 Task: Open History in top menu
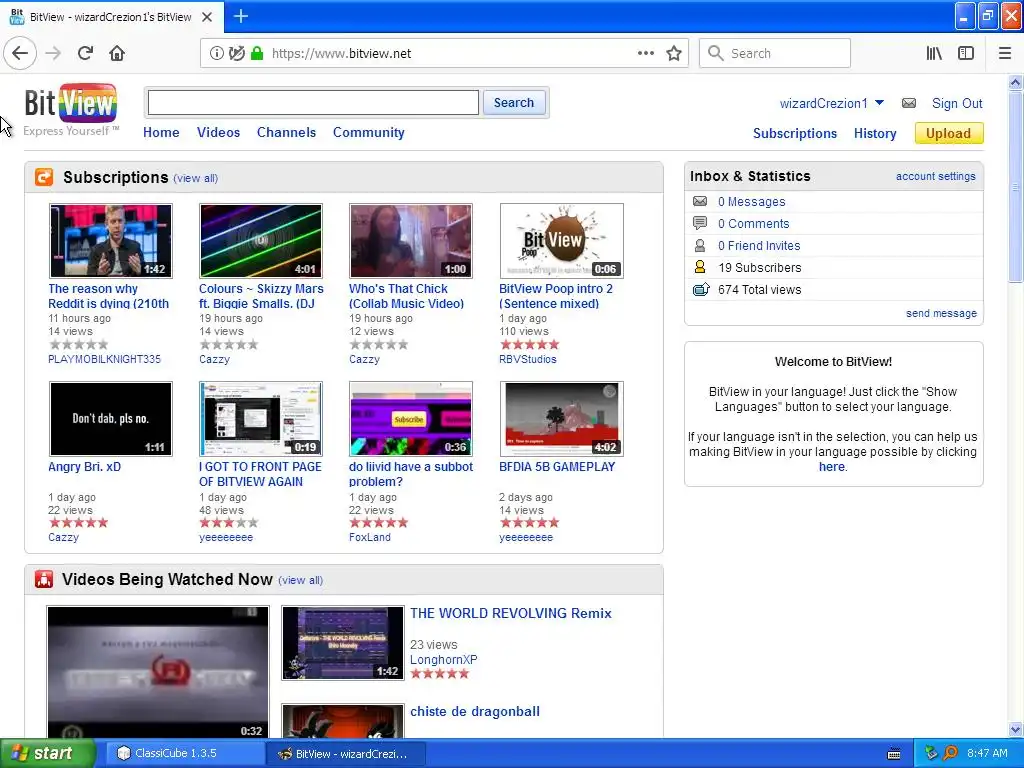pyautogui.click(x=875, y=133)
